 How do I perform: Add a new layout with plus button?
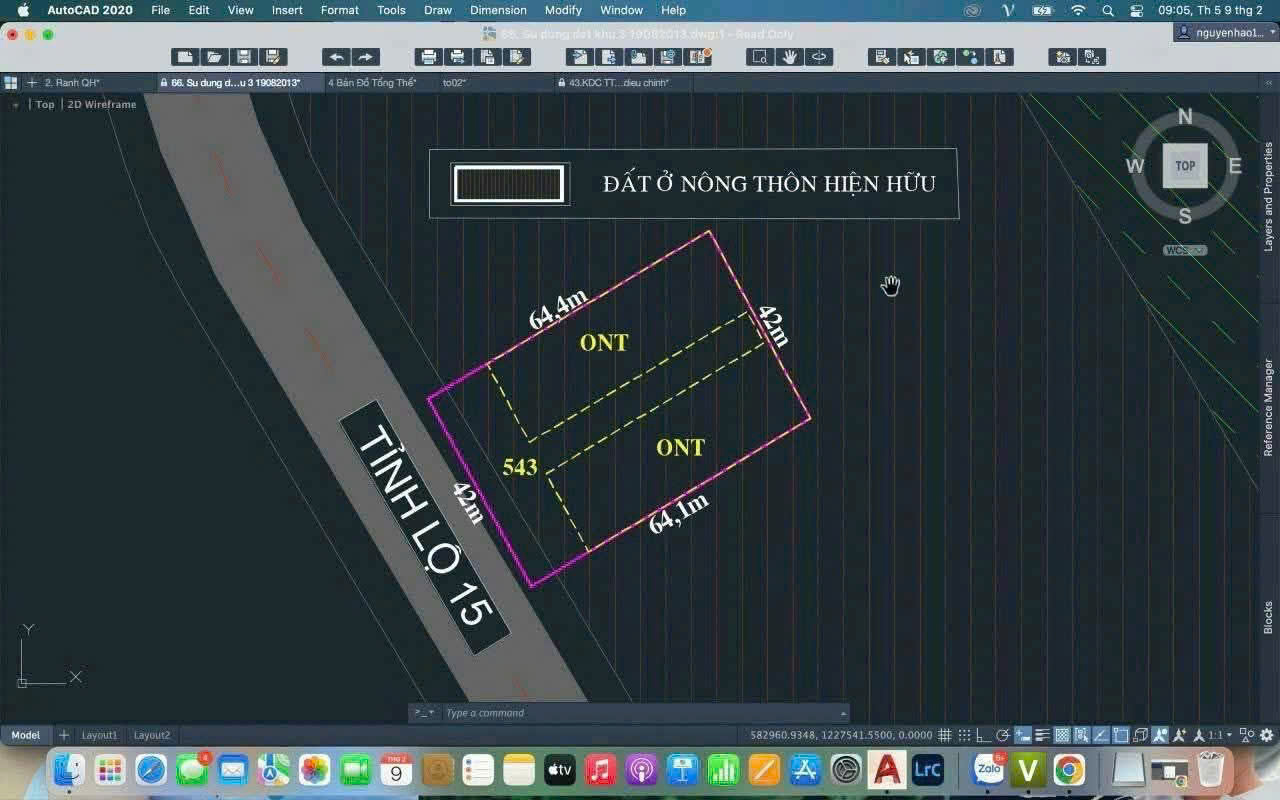pos(64,735)
